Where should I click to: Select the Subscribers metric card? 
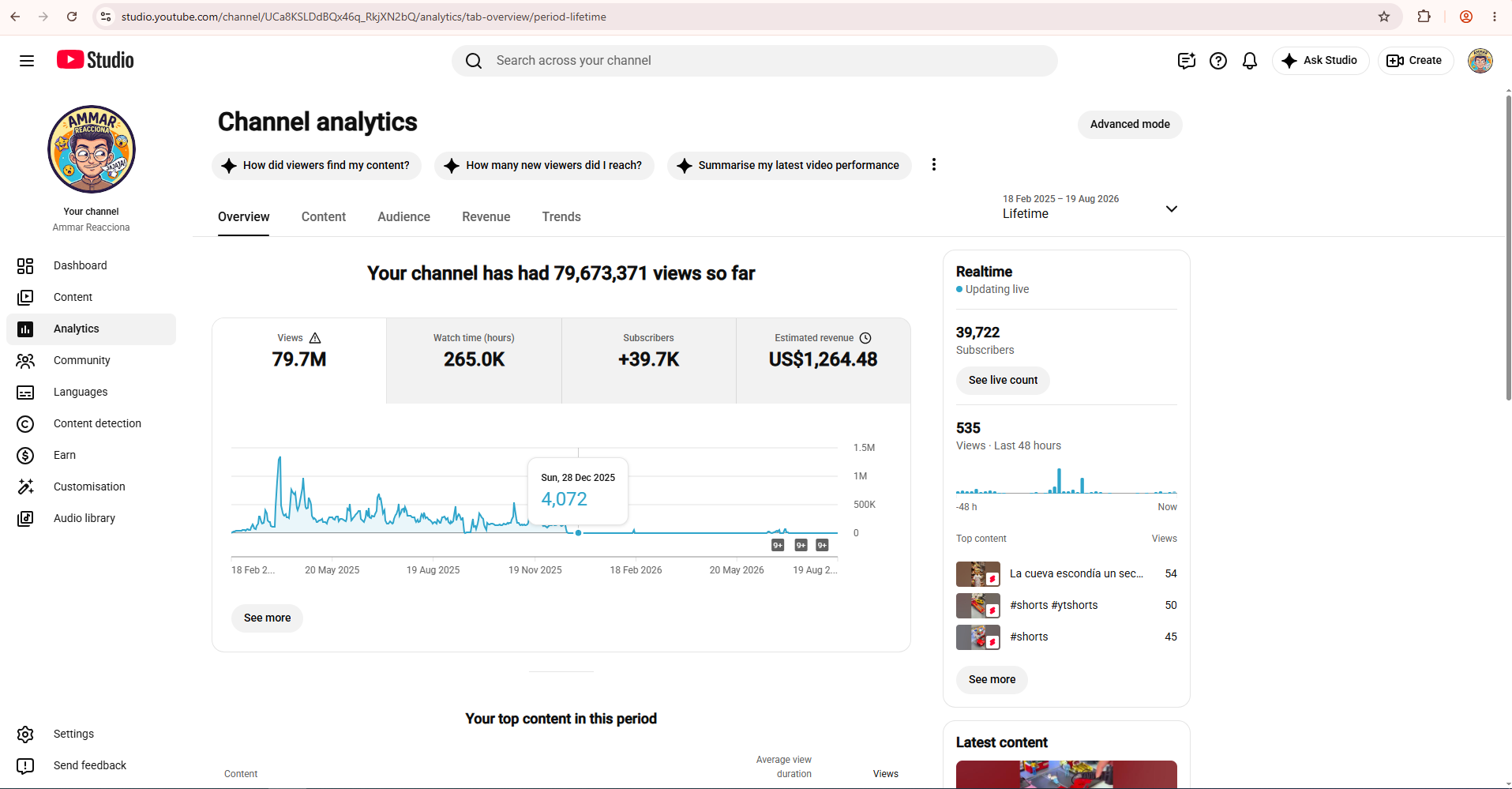pos(649,361)
